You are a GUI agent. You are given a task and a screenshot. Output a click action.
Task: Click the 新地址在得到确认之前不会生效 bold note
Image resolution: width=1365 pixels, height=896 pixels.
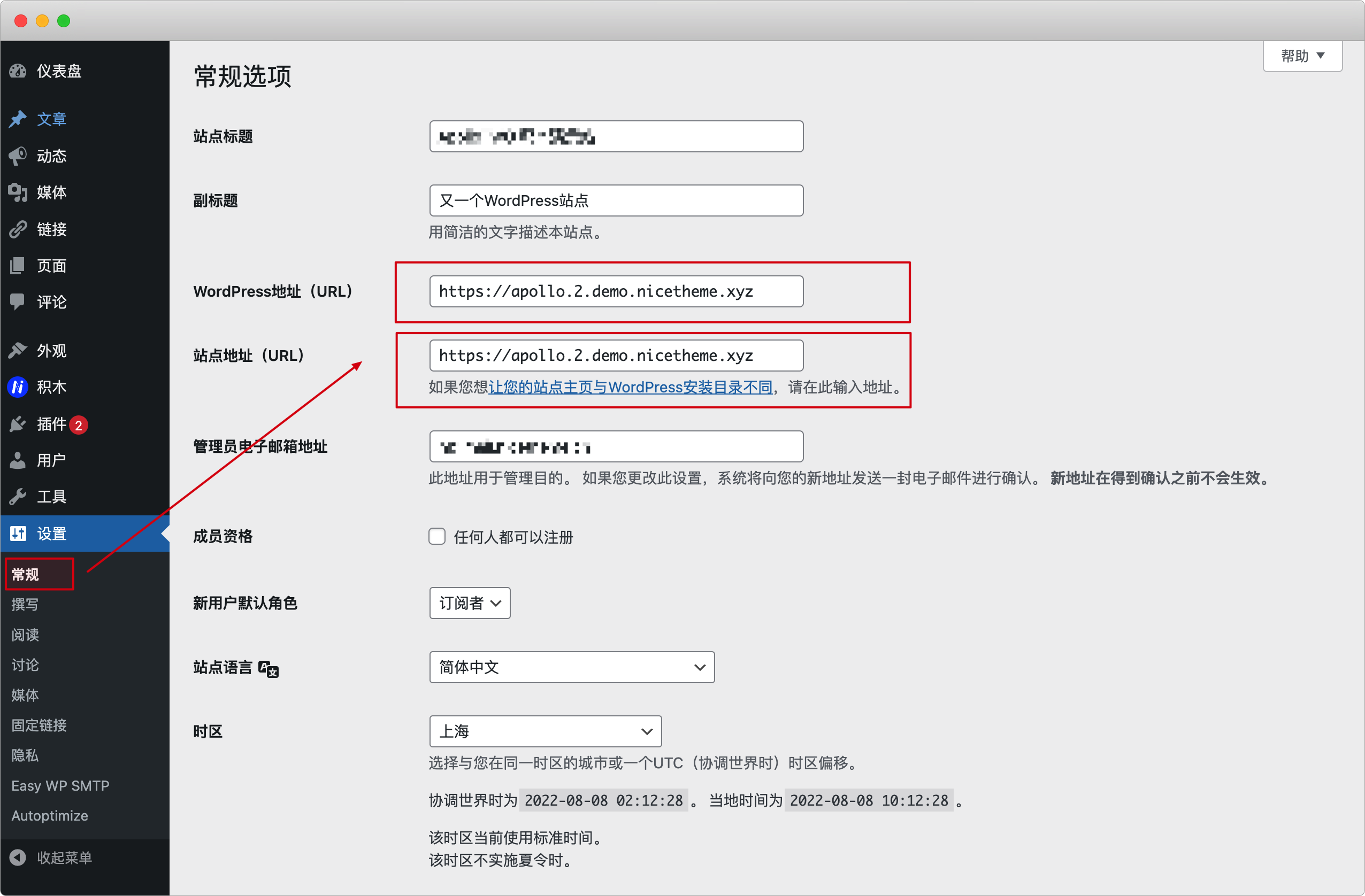click(1160, 478)
